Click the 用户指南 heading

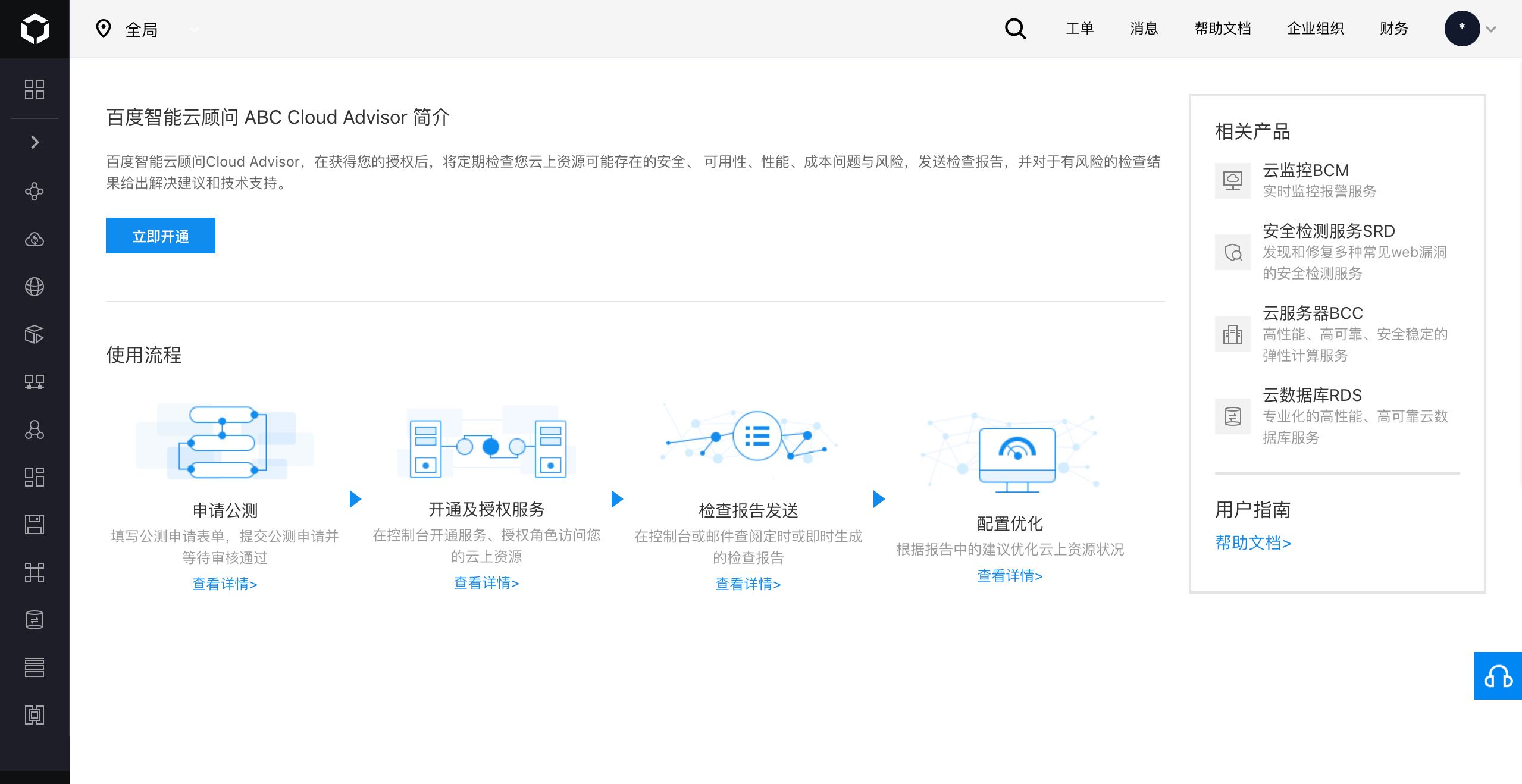[x=1253, y=510]
